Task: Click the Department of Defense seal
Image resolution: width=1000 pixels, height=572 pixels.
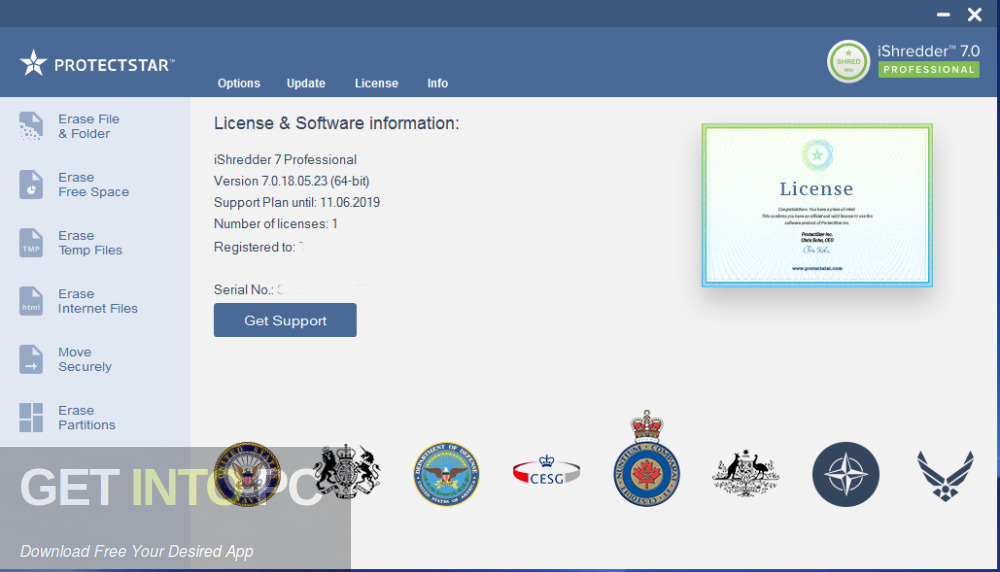Action: click(446, 474)
